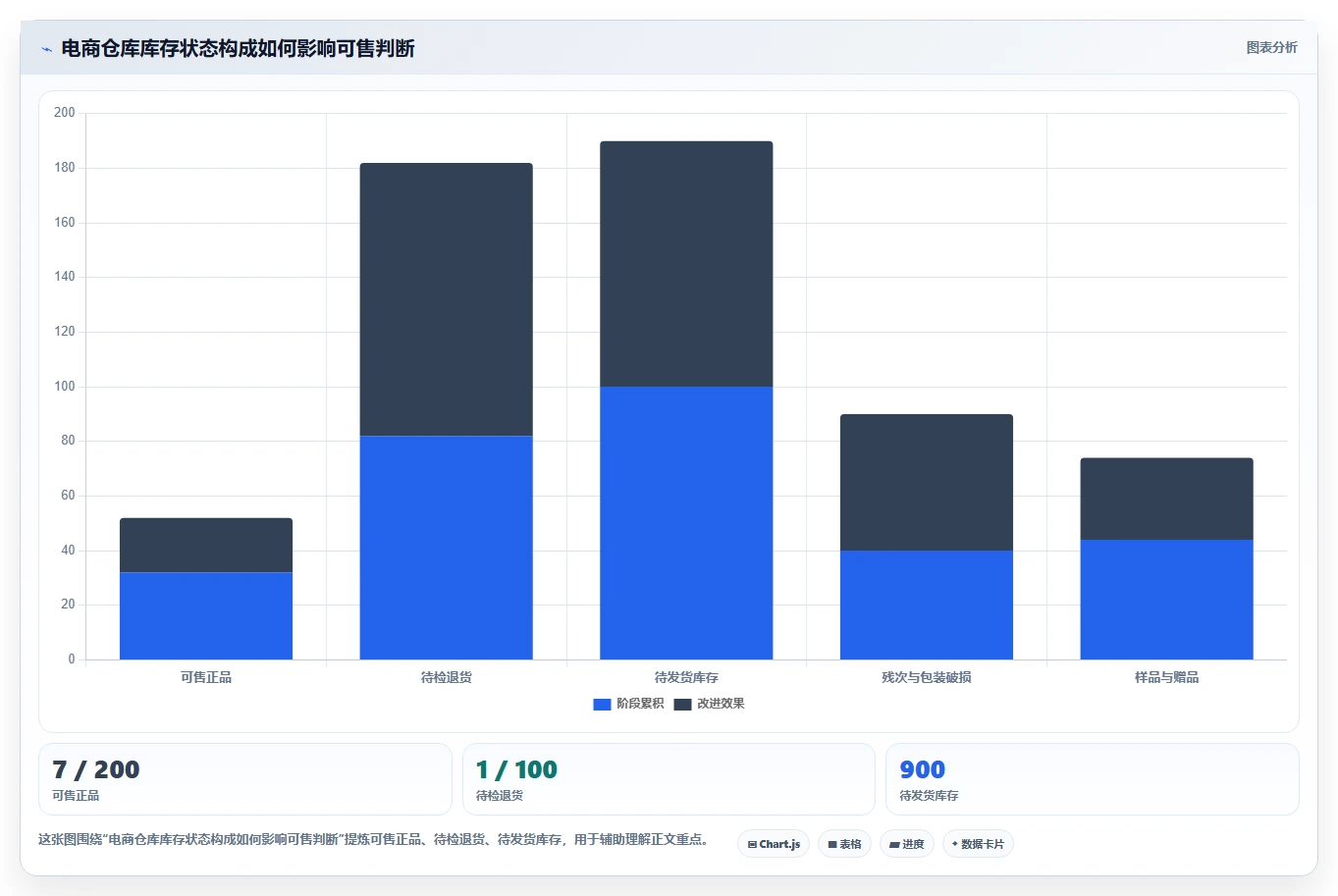Click the 待检退货 x-axis label

pos(447,677)
